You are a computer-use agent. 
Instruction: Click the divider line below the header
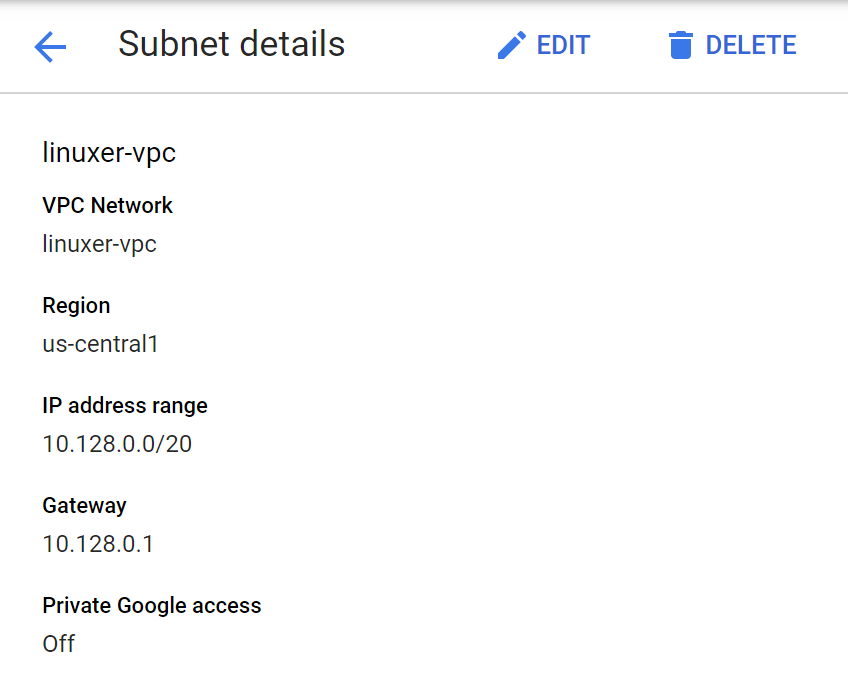(x=424, y=93)
